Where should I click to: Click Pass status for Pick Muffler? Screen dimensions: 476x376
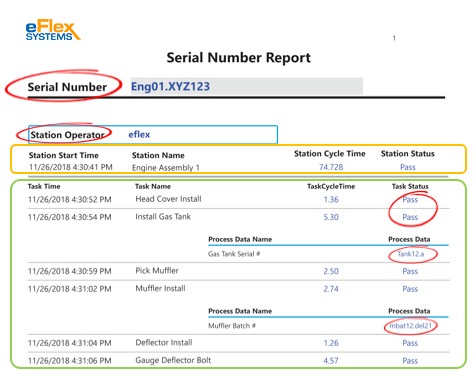410,271
